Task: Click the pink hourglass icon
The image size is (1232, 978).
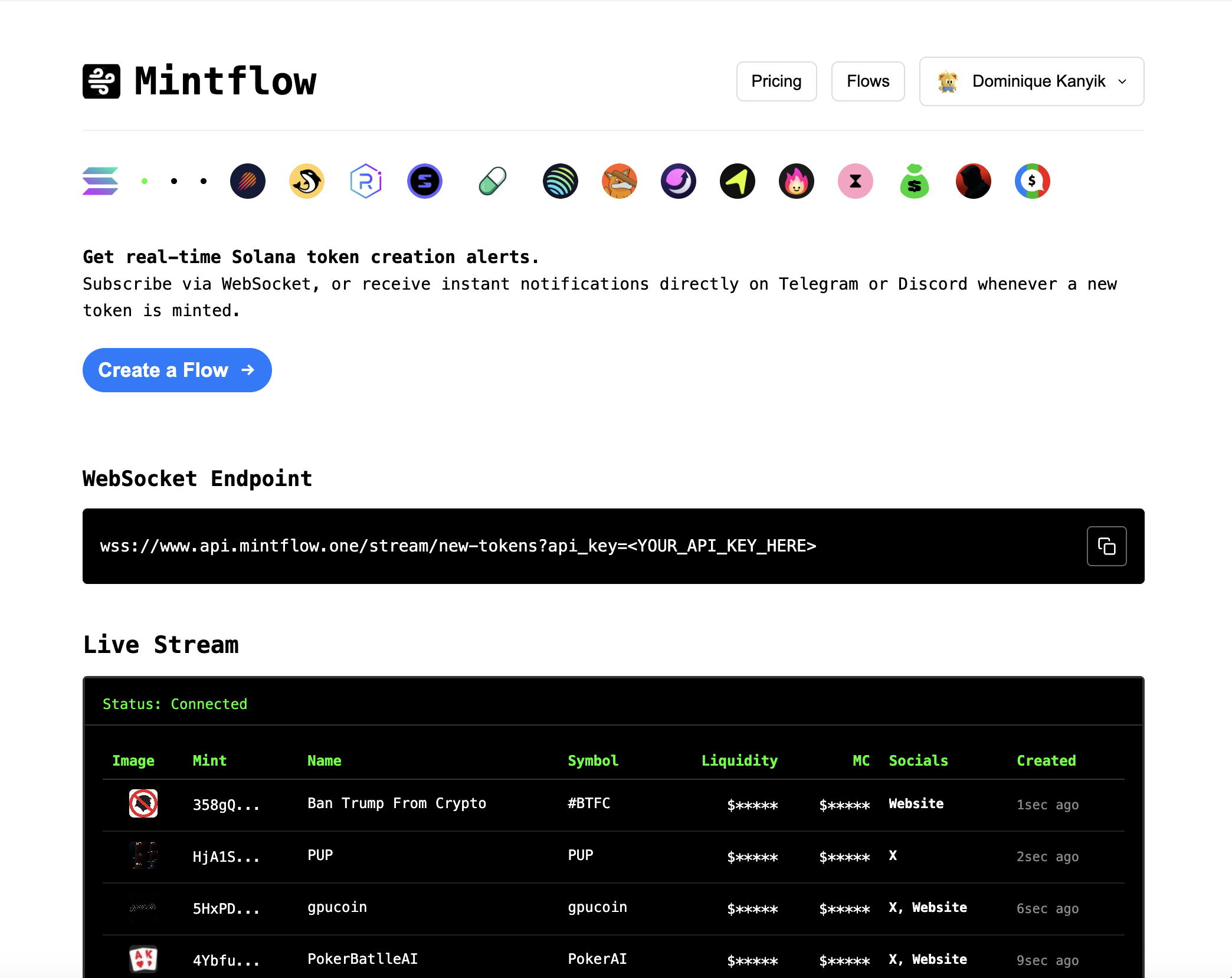Action: click(x=855, y=181)
